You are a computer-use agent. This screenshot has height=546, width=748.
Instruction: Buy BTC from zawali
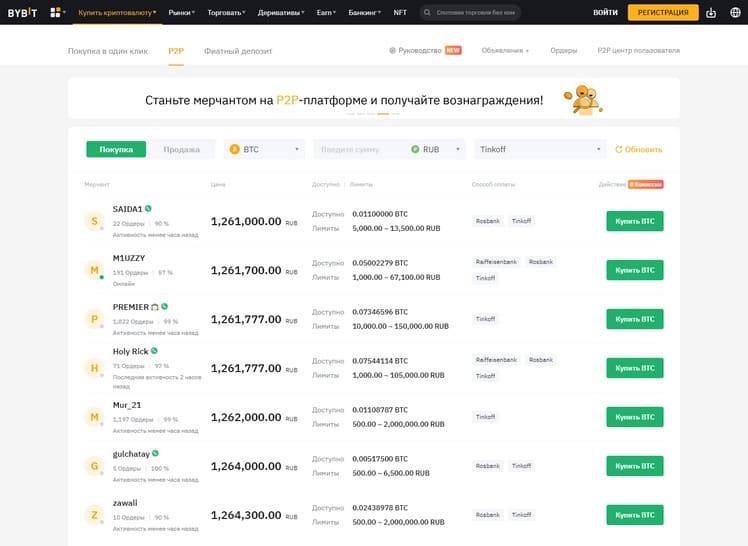634,515
